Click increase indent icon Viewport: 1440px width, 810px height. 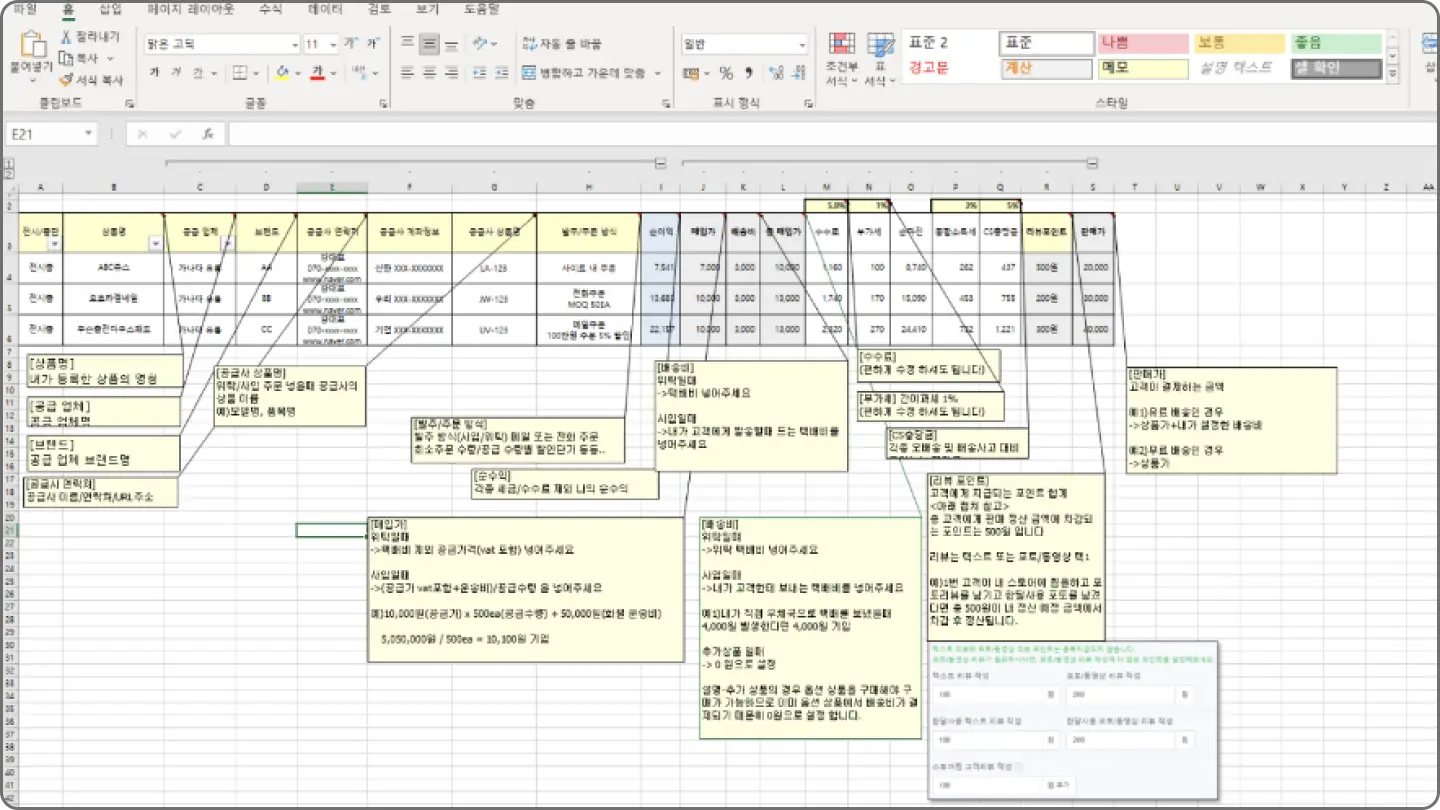tap(501, 73)
